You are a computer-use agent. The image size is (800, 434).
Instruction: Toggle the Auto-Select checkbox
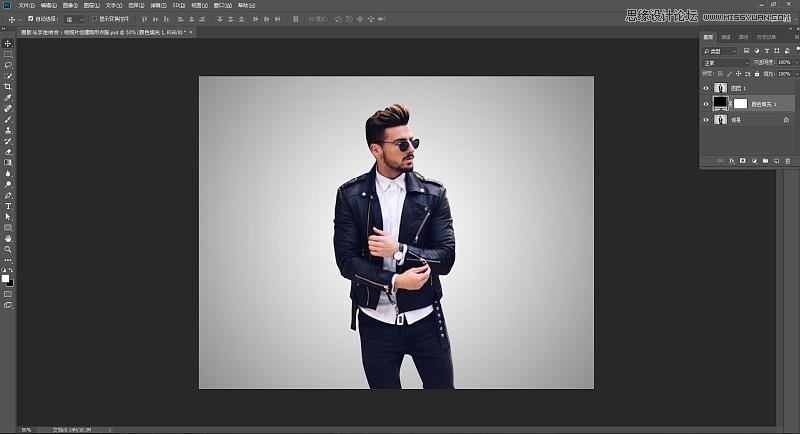pyautogui.click(x=30, y=18)
